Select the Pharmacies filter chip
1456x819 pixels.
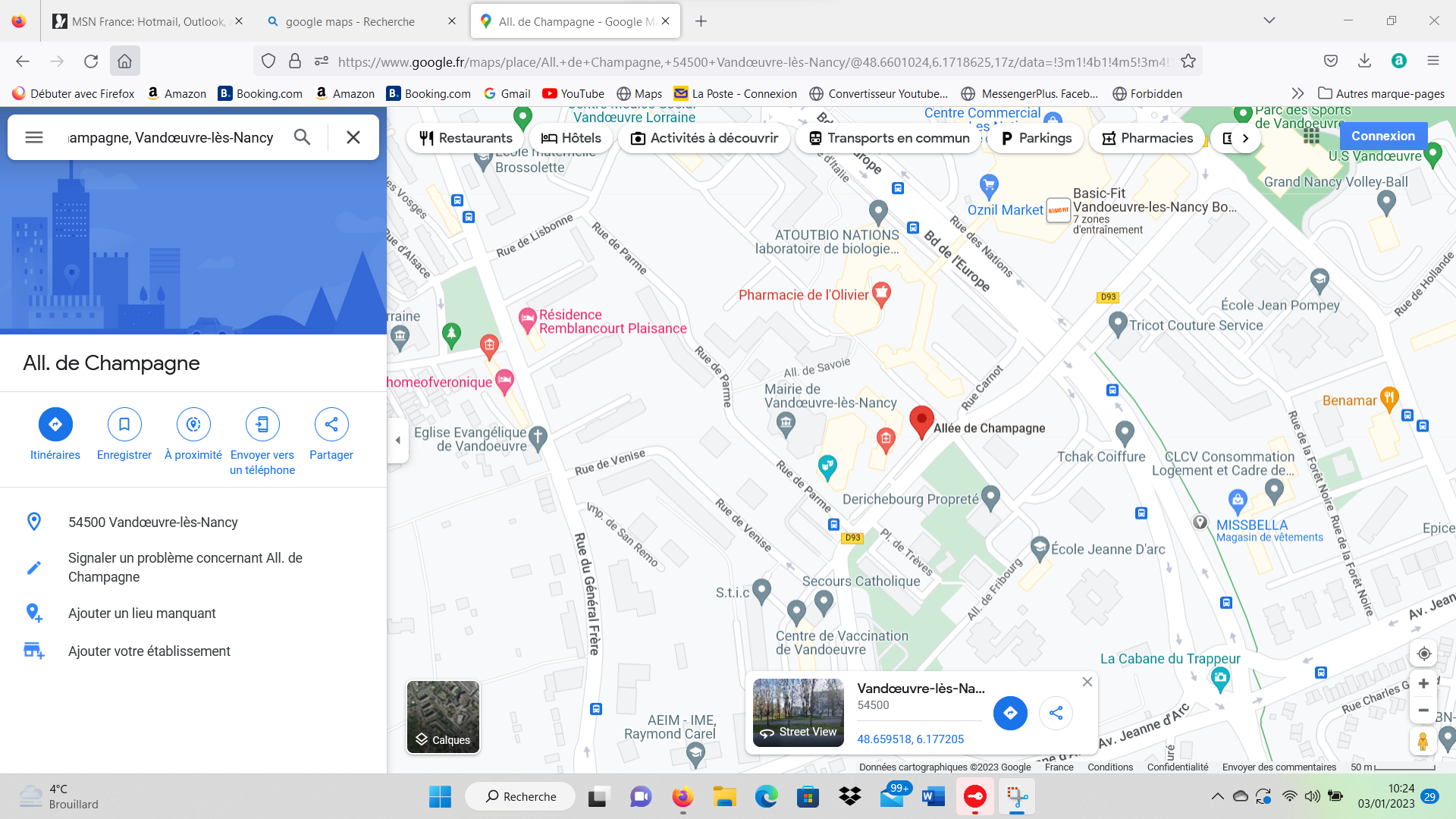point(1147,138)
